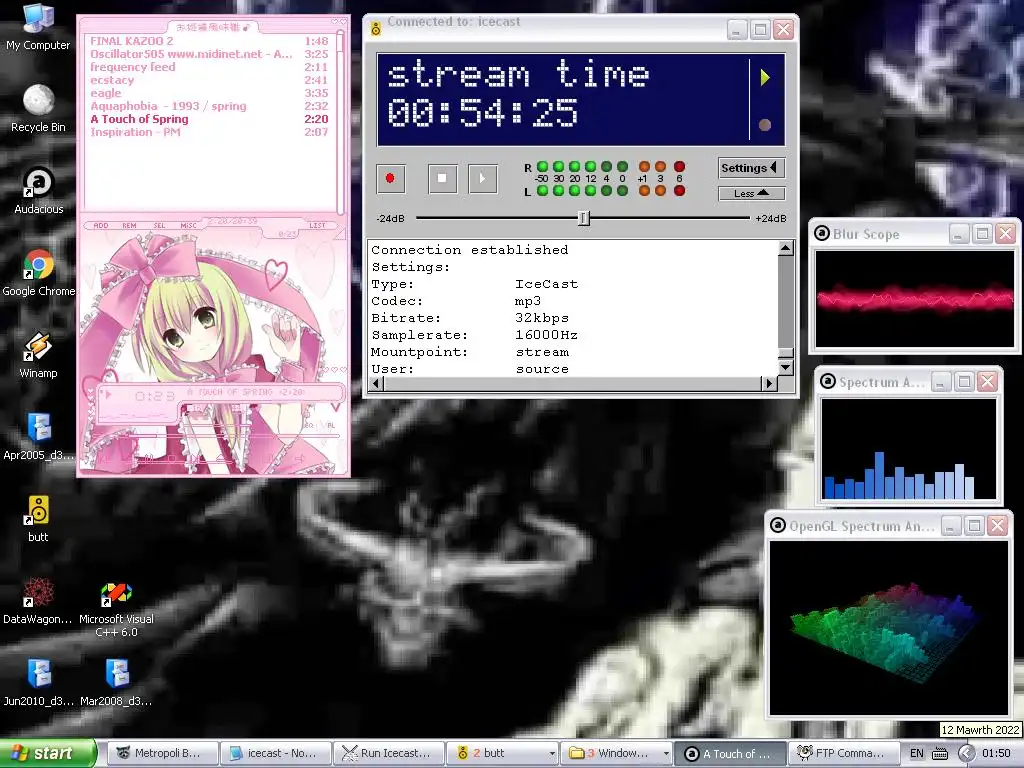Click the play/connect button in butt
Screen dimensions: 1024x768
click(483, 178)
